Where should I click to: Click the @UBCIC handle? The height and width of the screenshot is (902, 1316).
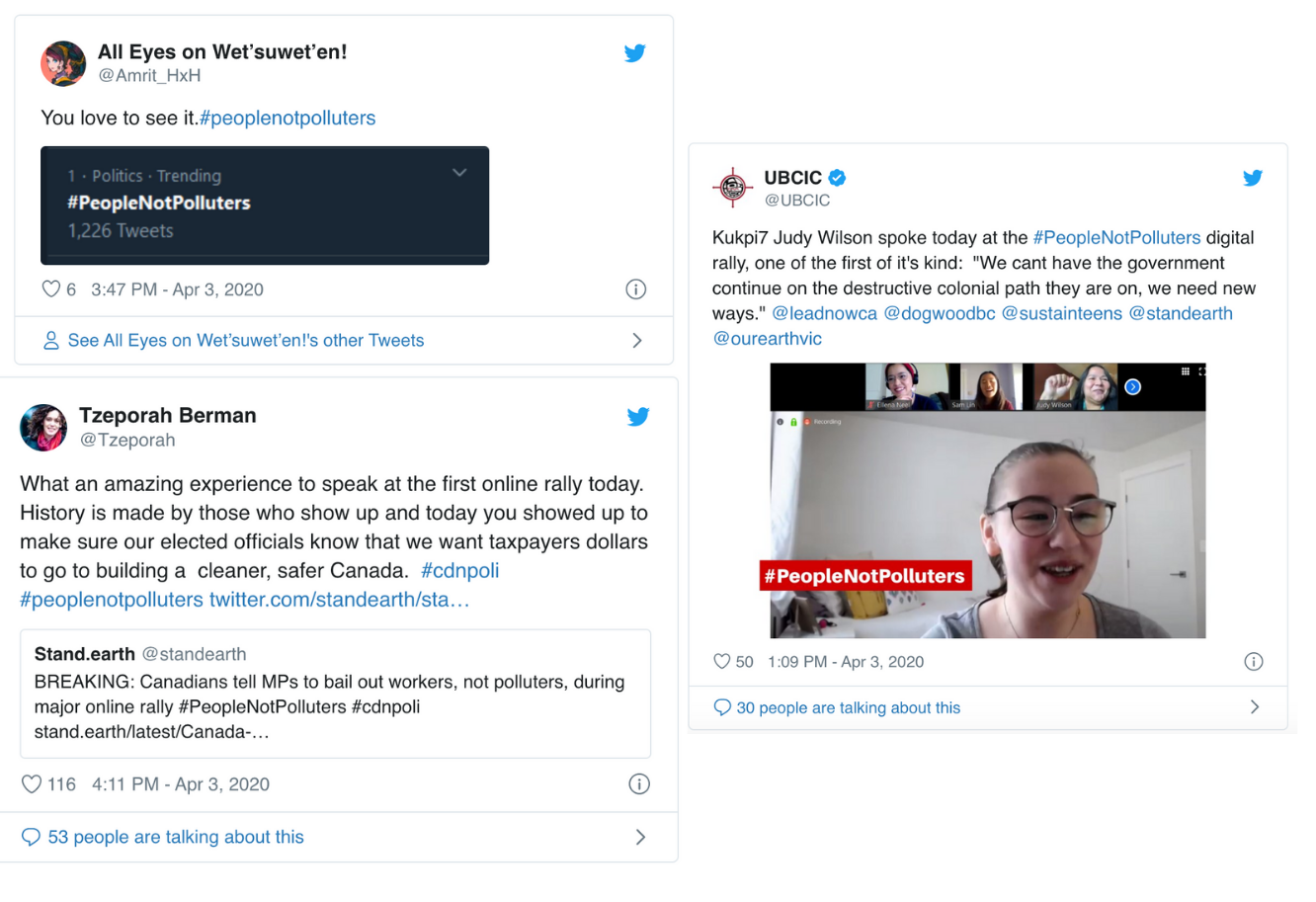click(797, 201)
